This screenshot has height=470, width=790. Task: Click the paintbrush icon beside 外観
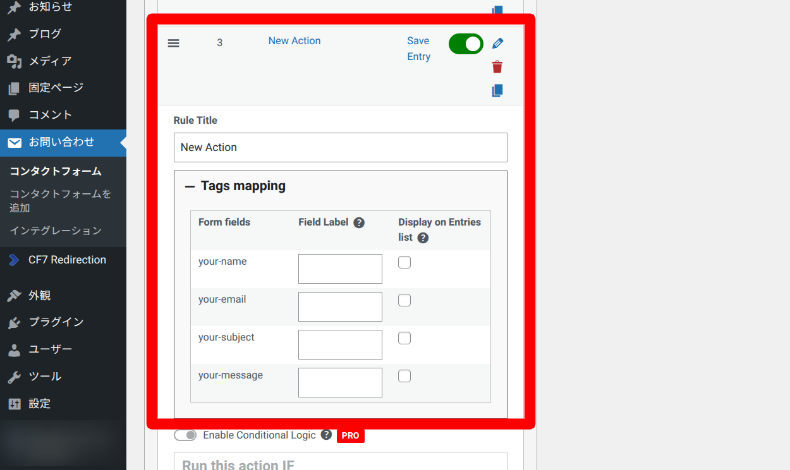tap(14, 296)
